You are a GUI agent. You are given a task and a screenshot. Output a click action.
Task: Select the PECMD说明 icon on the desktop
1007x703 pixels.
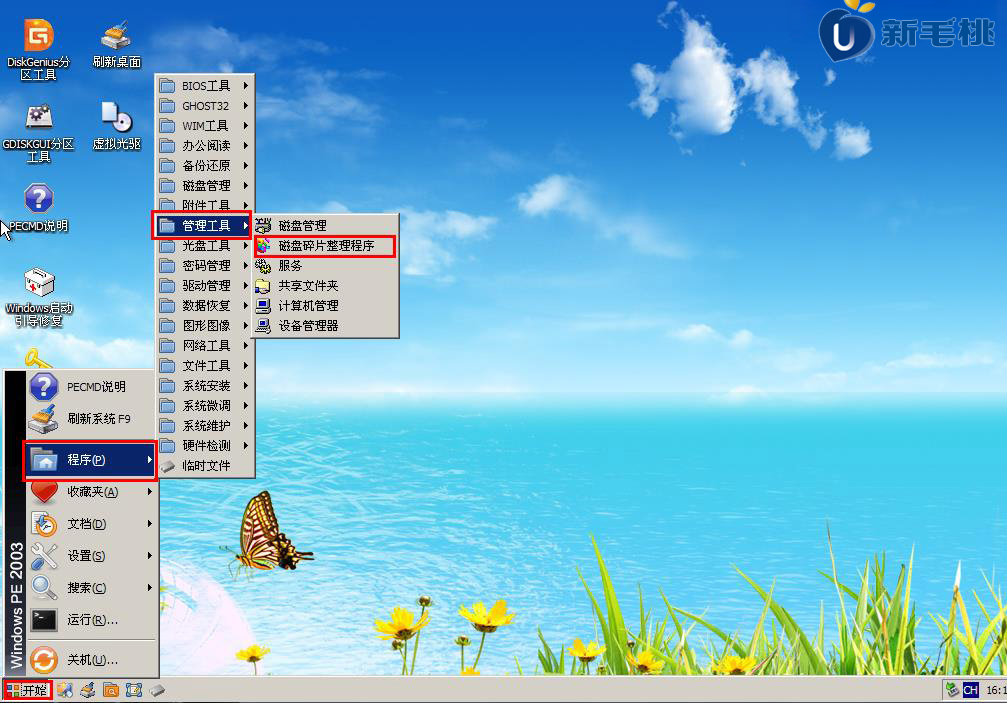(x=39, y=207)
